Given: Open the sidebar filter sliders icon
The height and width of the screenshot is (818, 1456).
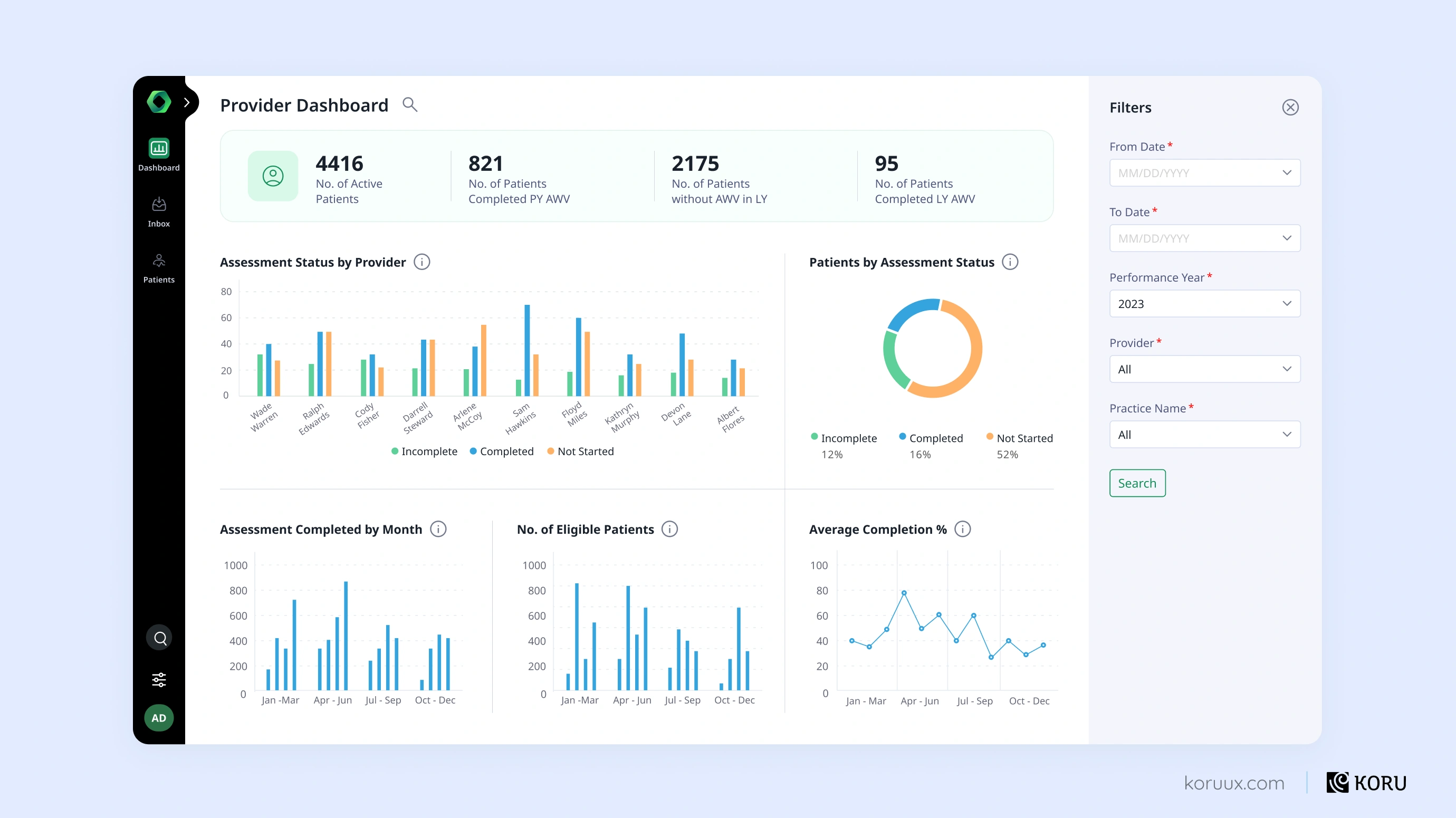Looking at the screenshot, I should tap(159, 680).
